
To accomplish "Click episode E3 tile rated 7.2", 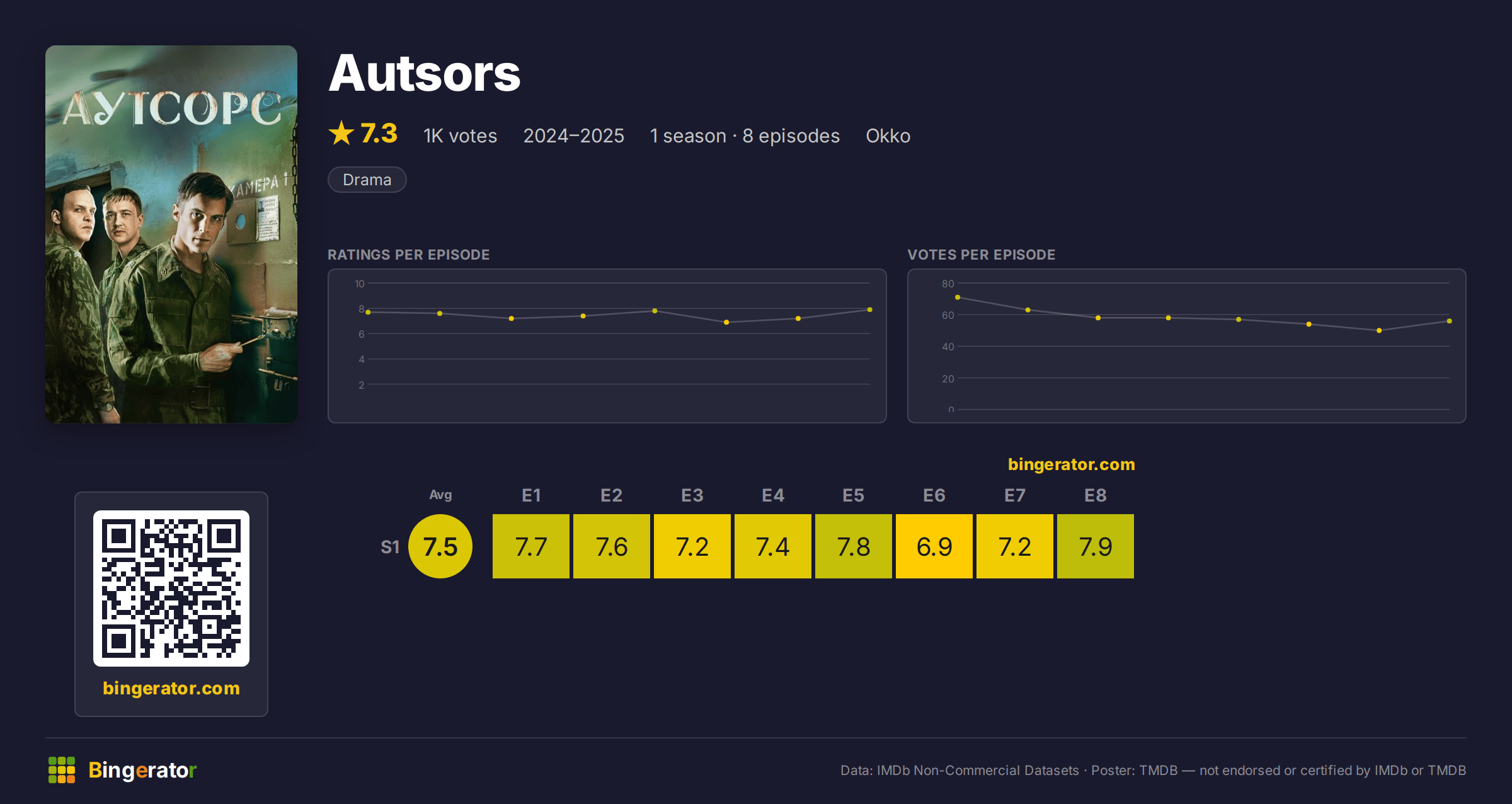I will pyautogui.click(x=692, y=546).
